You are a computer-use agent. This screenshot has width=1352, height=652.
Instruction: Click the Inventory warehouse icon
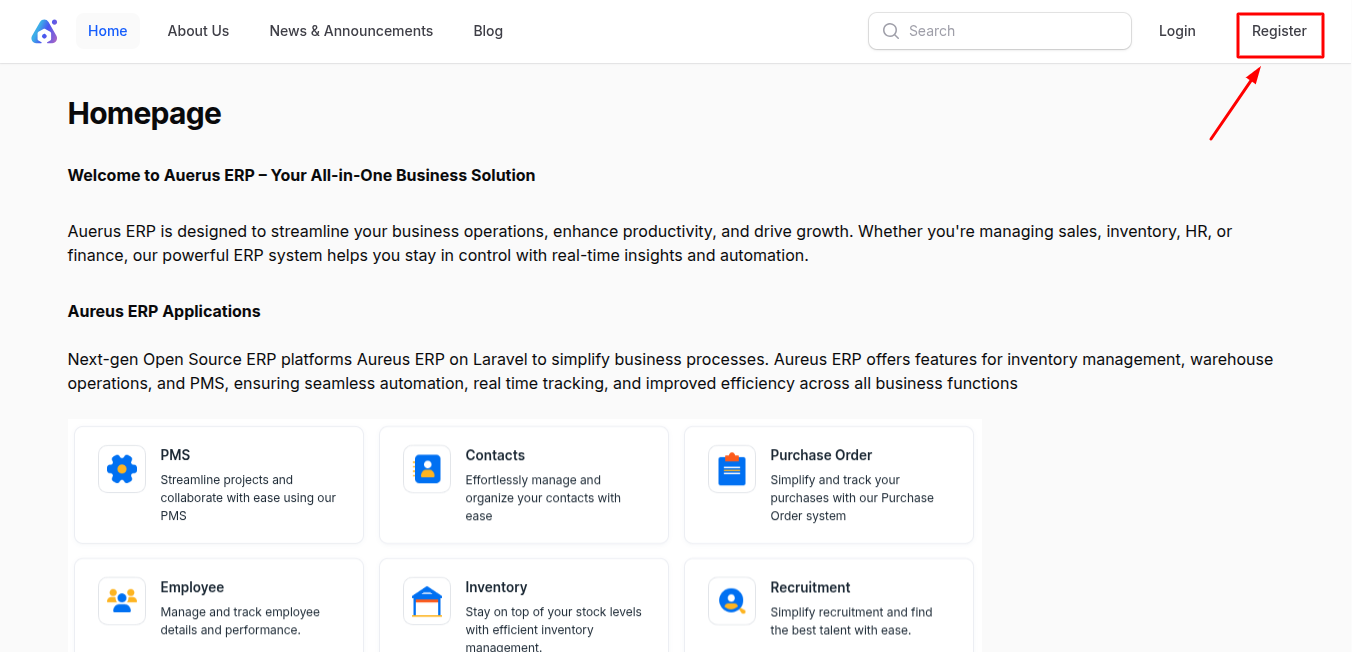tap(427, 601)
